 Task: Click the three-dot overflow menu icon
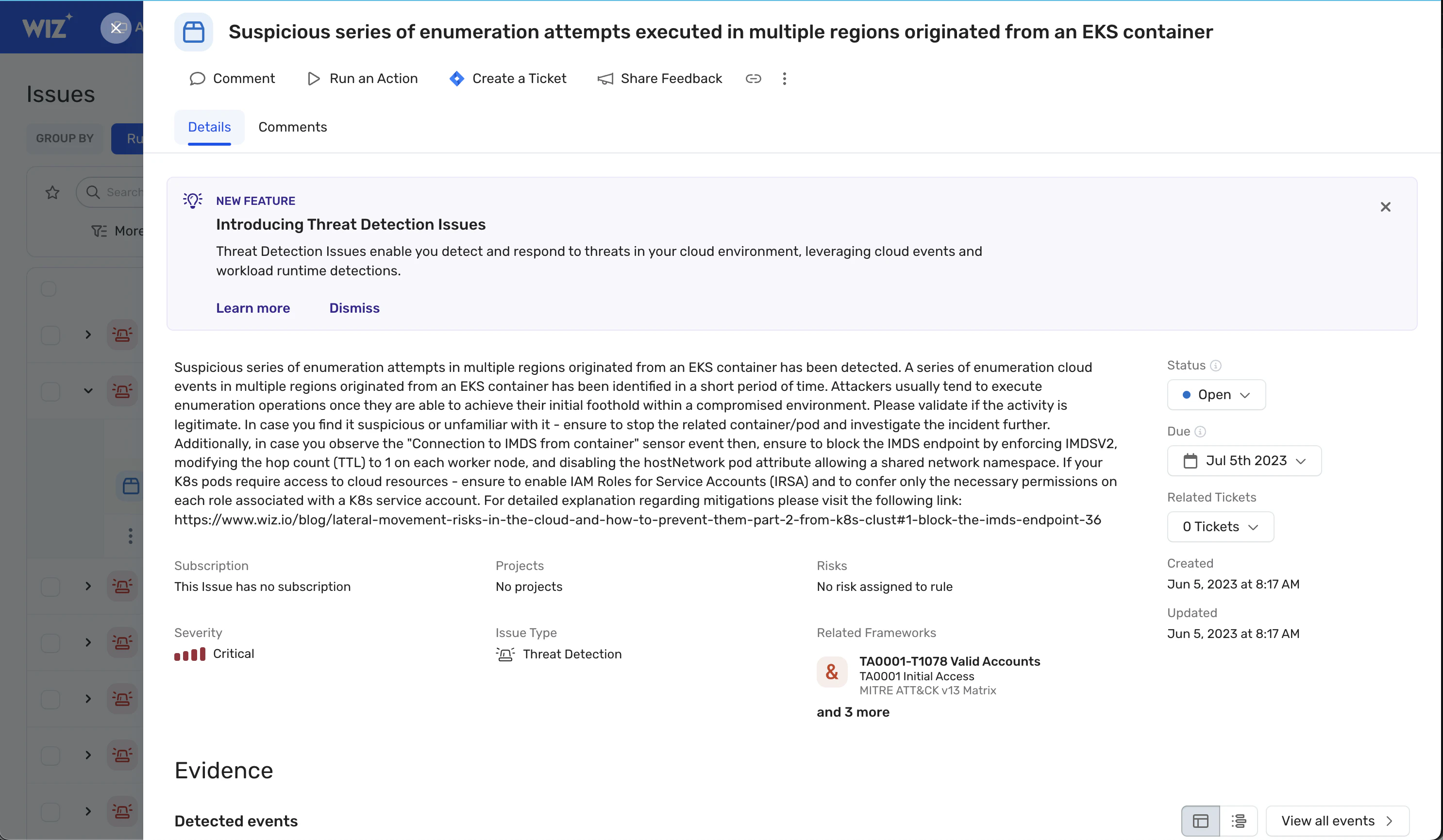coord(784,78)
